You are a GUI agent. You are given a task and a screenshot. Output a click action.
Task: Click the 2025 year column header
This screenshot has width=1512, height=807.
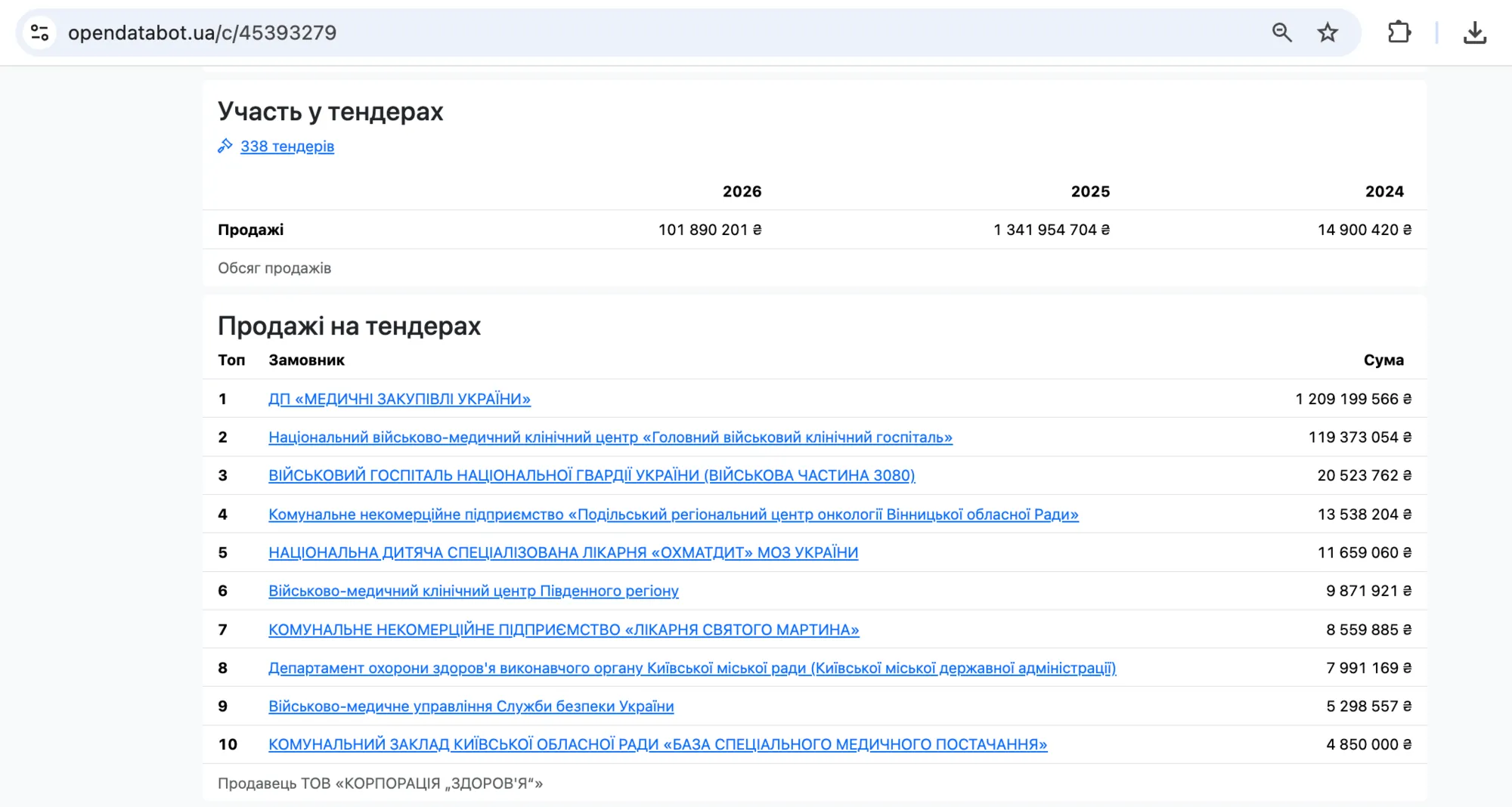(1090, 192)
